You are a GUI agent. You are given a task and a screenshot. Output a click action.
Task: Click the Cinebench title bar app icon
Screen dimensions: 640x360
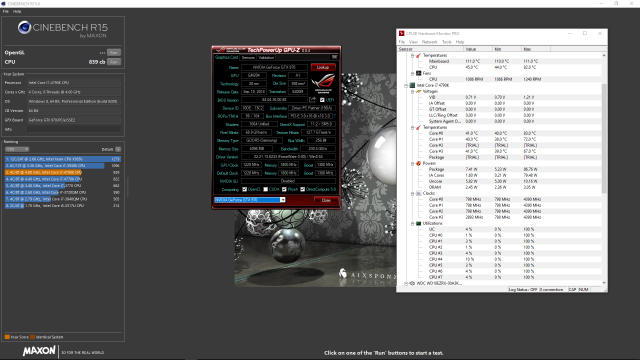click(x=3, y=4)
